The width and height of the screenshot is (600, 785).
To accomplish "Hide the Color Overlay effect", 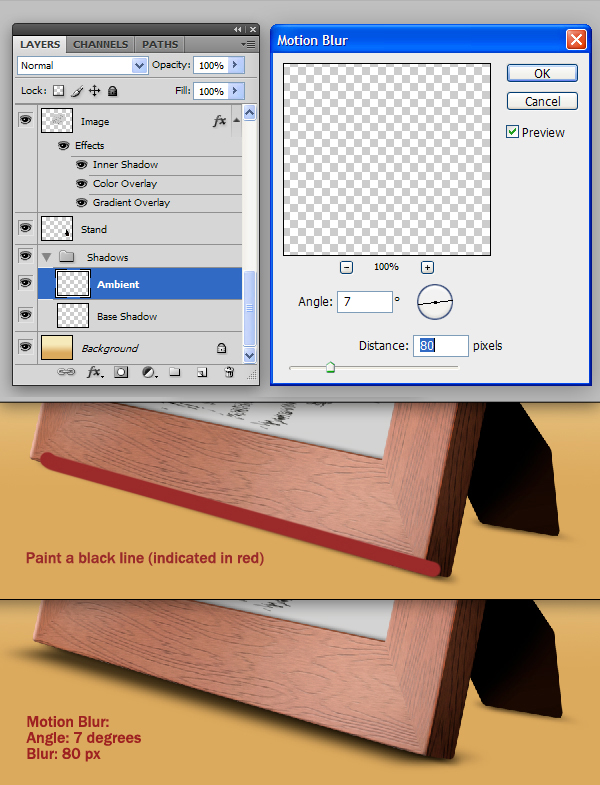I will 81,184.
